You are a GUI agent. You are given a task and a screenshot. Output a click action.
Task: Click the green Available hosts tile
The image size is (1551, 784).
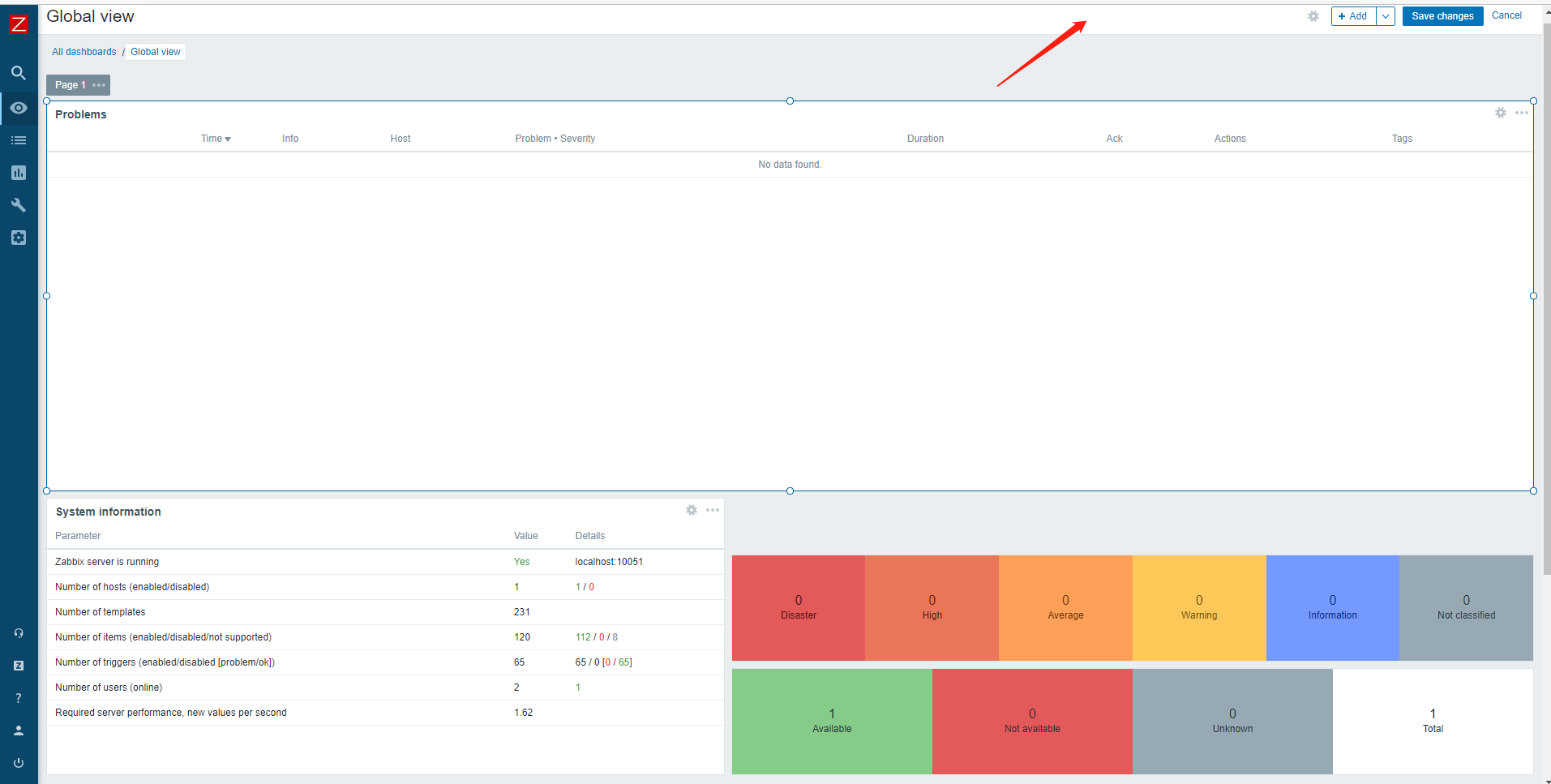click(832, 721)
